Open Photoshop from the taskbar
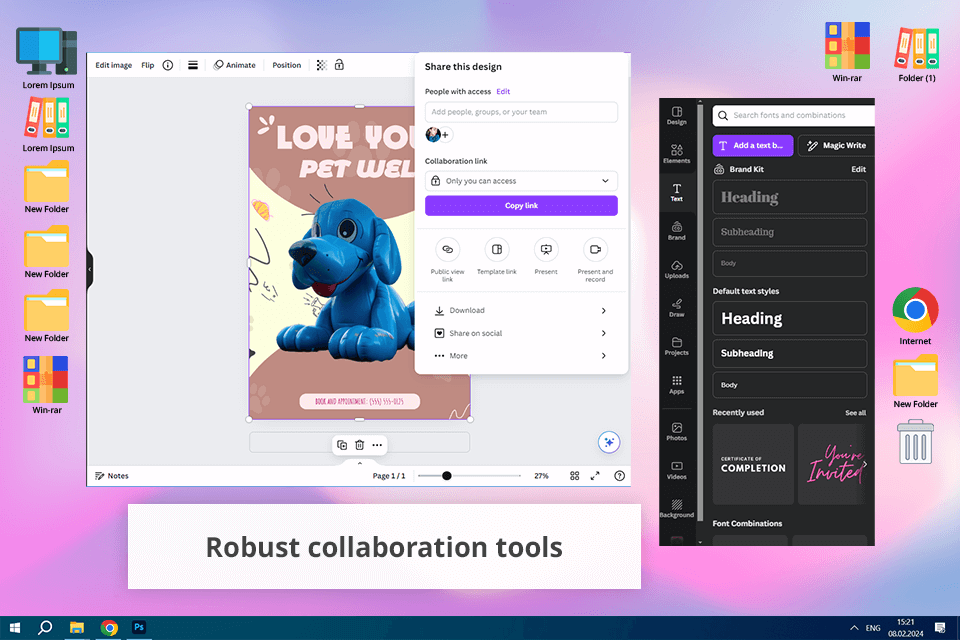Viewport: 960px width, 640px height. [139, 627]
